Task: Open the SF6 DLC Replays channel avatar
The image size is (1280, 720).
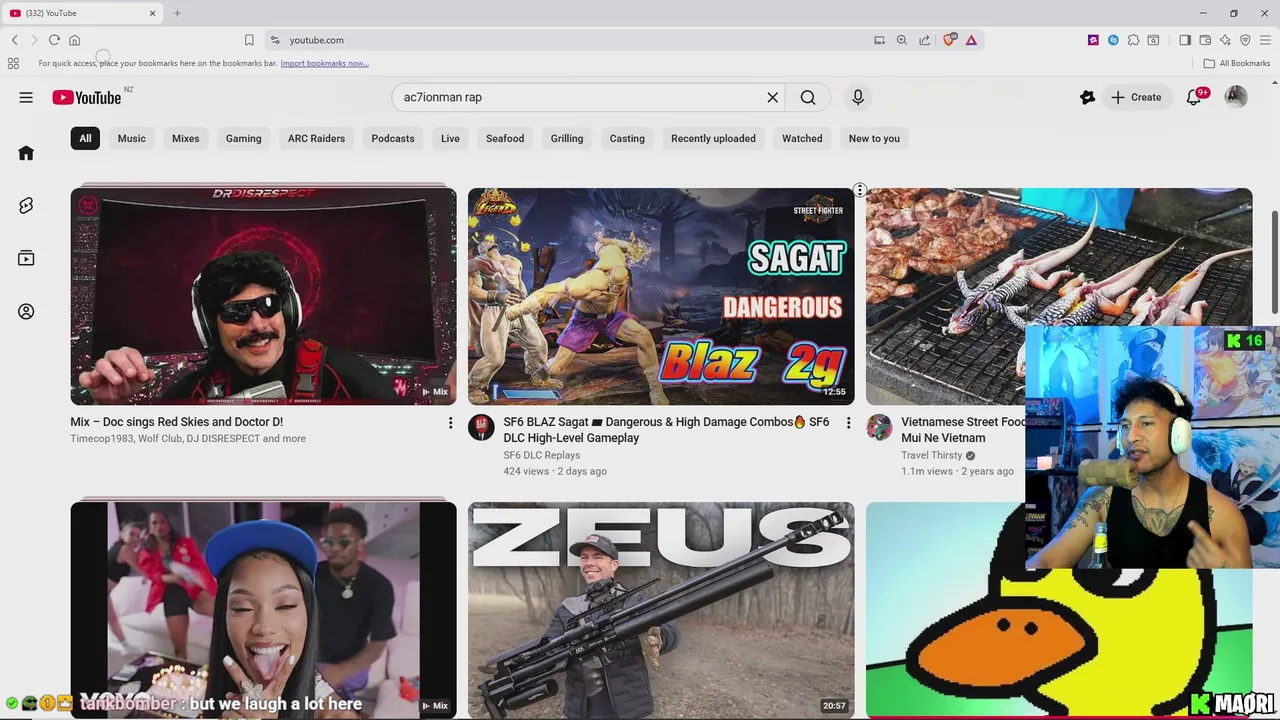Action: tap(481, 427)
